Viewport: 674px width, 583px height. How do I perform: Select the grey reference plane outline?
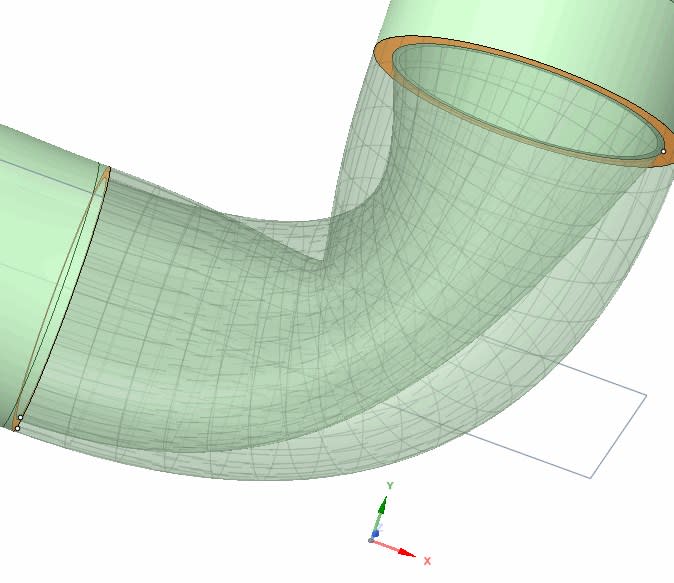(618, 434)
